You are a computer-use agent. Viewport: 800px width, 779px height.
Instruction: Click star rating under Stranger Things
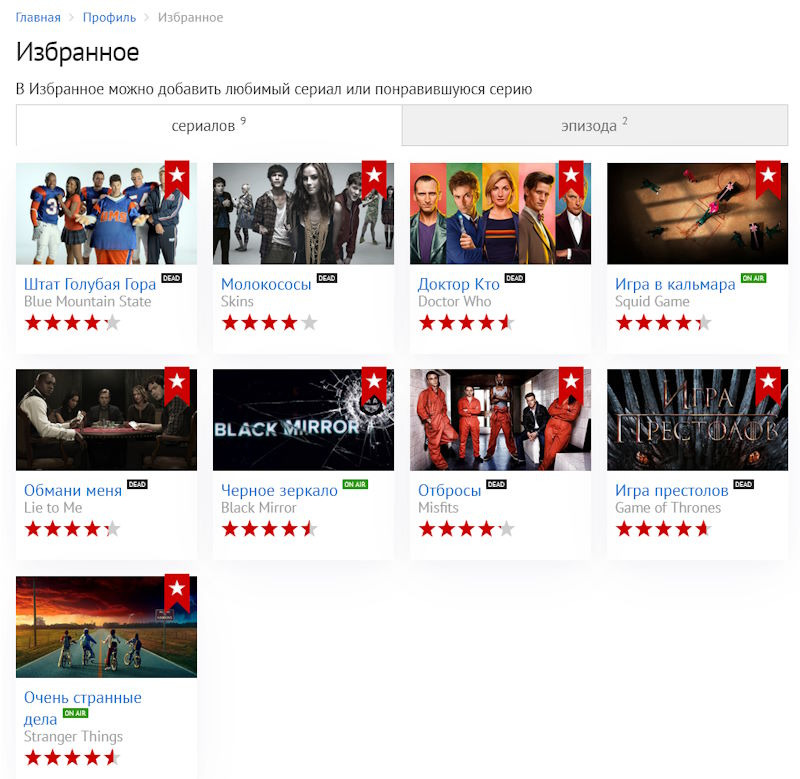pyautogui.click(x=72, y=758)
